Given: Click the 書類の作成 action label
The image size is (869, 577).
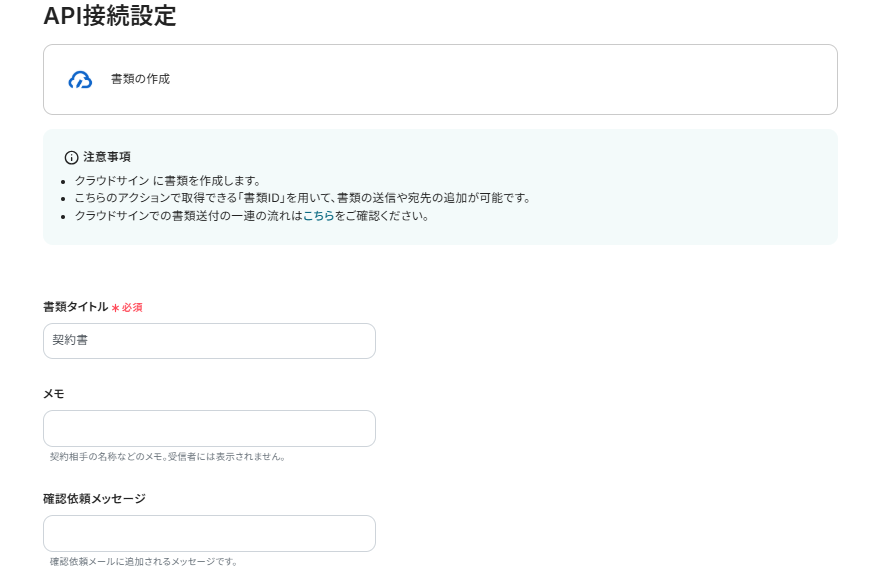Looking at the screenshot, I should [140, 79].
